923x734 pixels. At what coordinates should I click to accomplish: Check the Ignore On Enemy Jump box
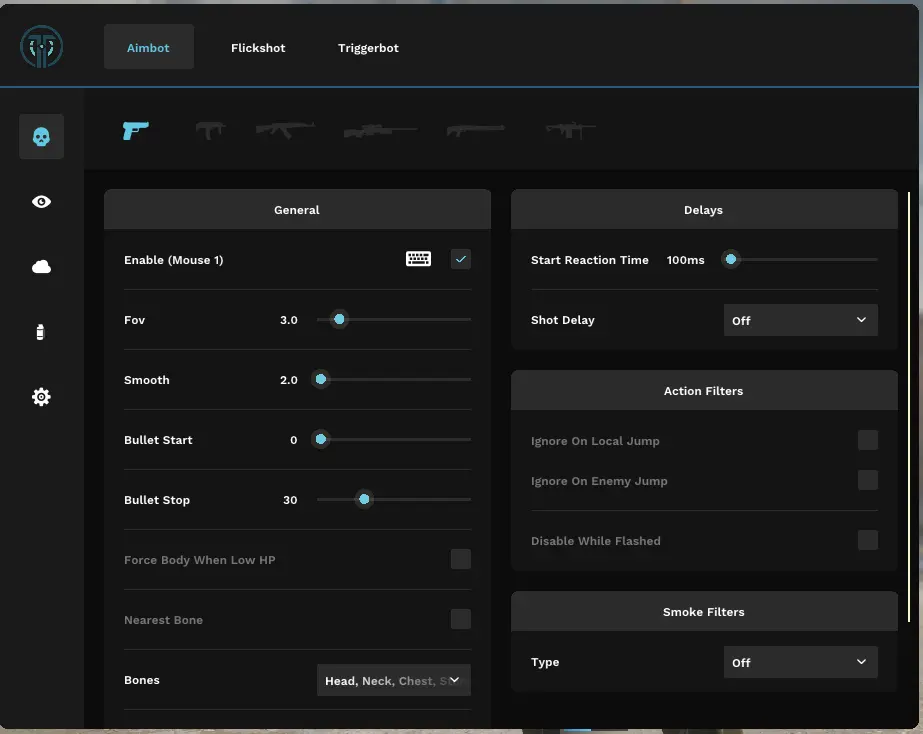coord(868,480)
